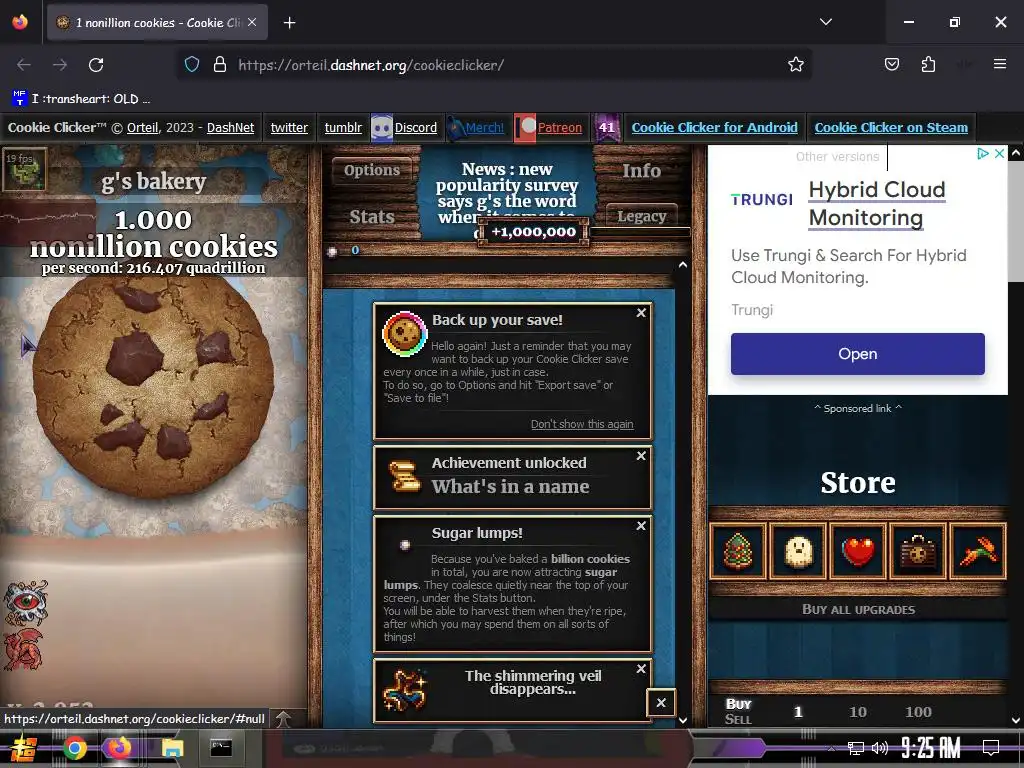Click the scroll down arrow below notifications
Screen dimensions: 1024x768
pyautogui.click(x=682, y=720)
